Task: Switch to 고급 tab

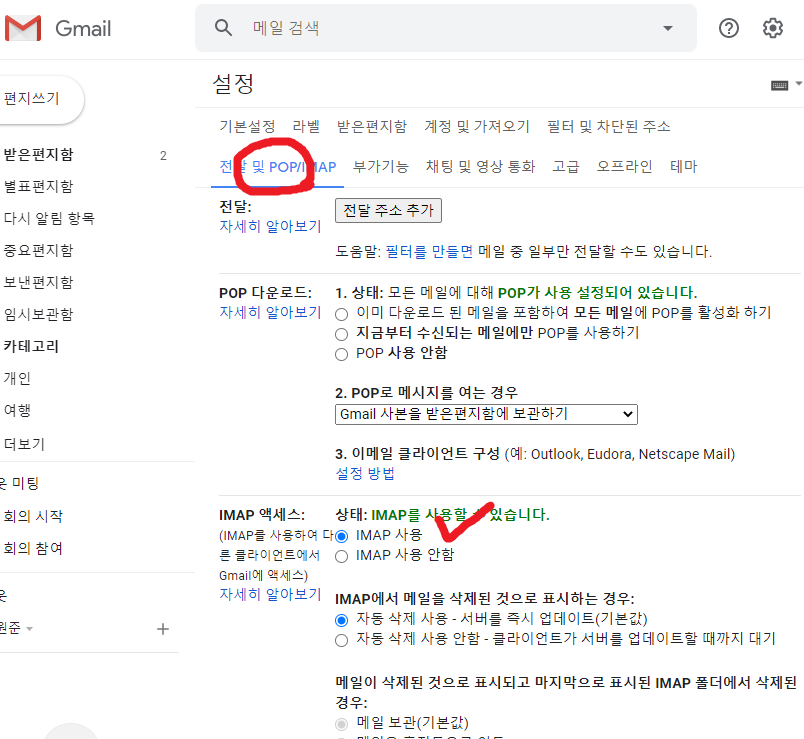Action: coord(566,167)
